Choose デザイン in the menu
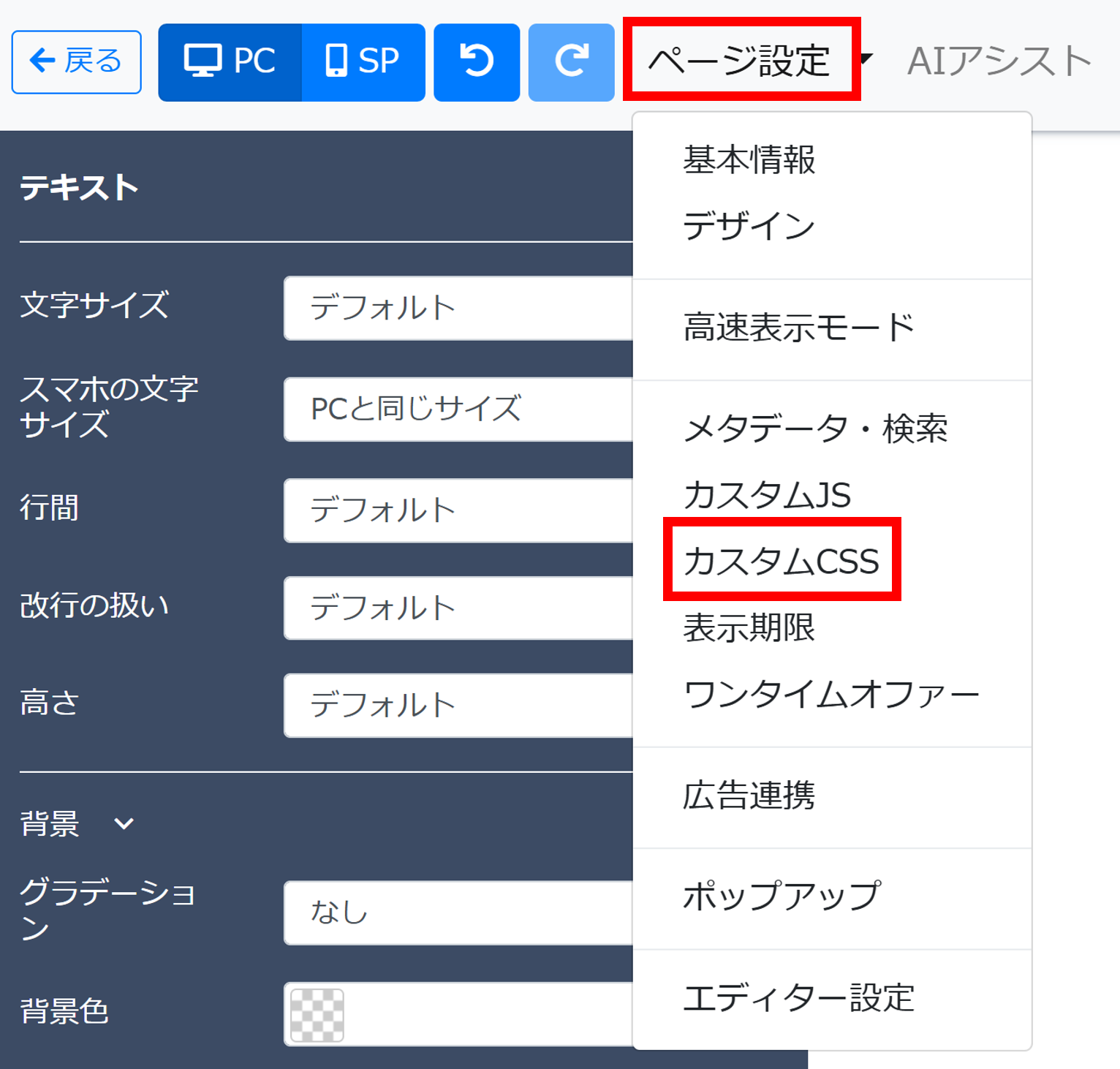Image resolution: width=1120 pixels, height=1069 pixels. coord(749,225)
